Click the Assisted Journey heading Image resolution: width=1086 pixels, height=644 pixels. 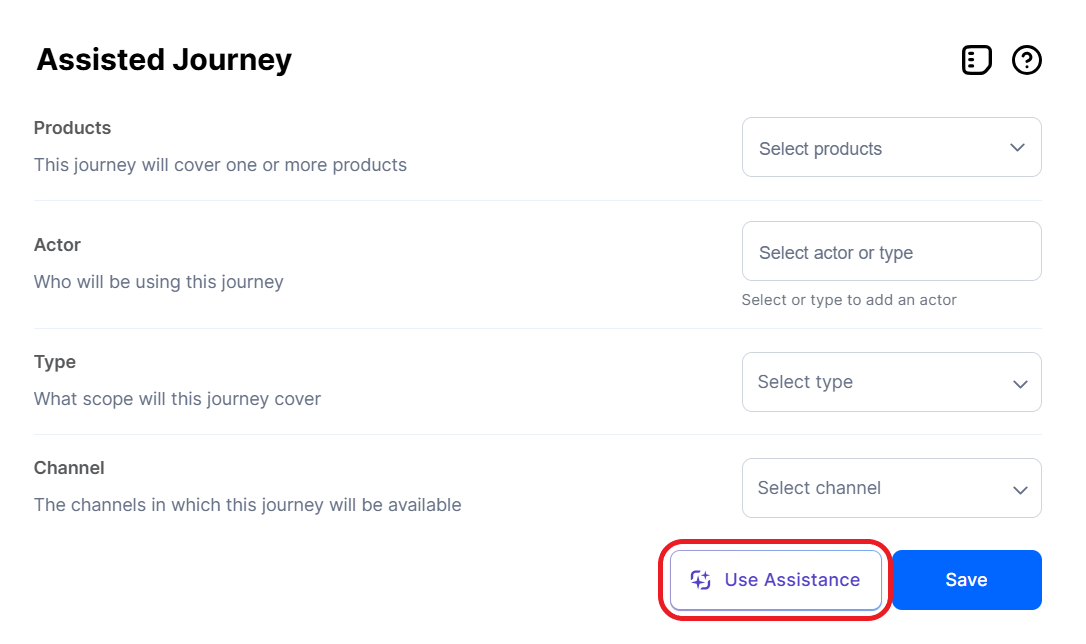coord(164,60)
